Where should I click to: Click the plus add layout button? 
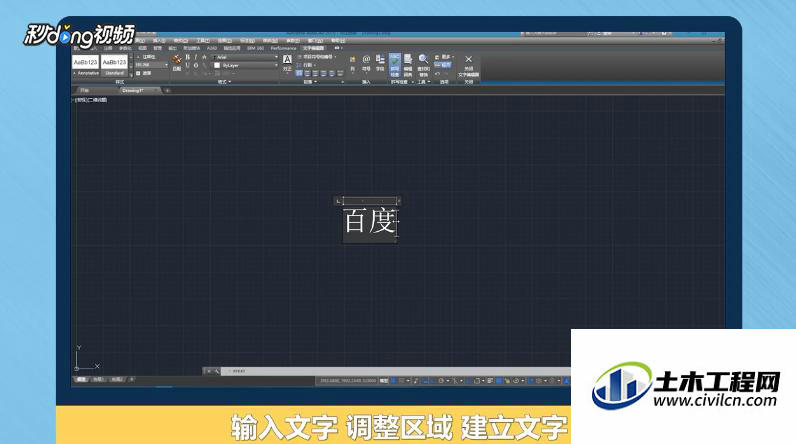click(131, 379)
